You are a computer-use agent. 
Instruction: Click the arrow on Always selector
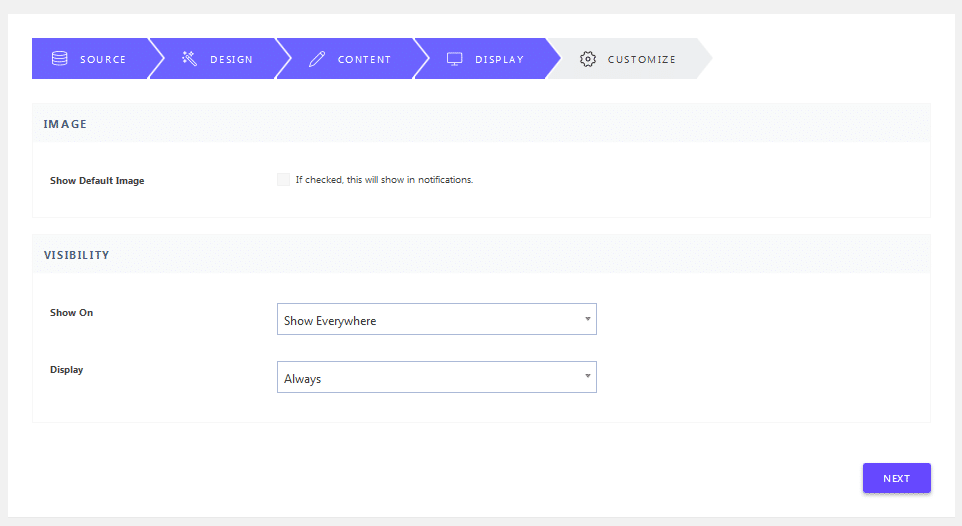(x=587, y=376)
